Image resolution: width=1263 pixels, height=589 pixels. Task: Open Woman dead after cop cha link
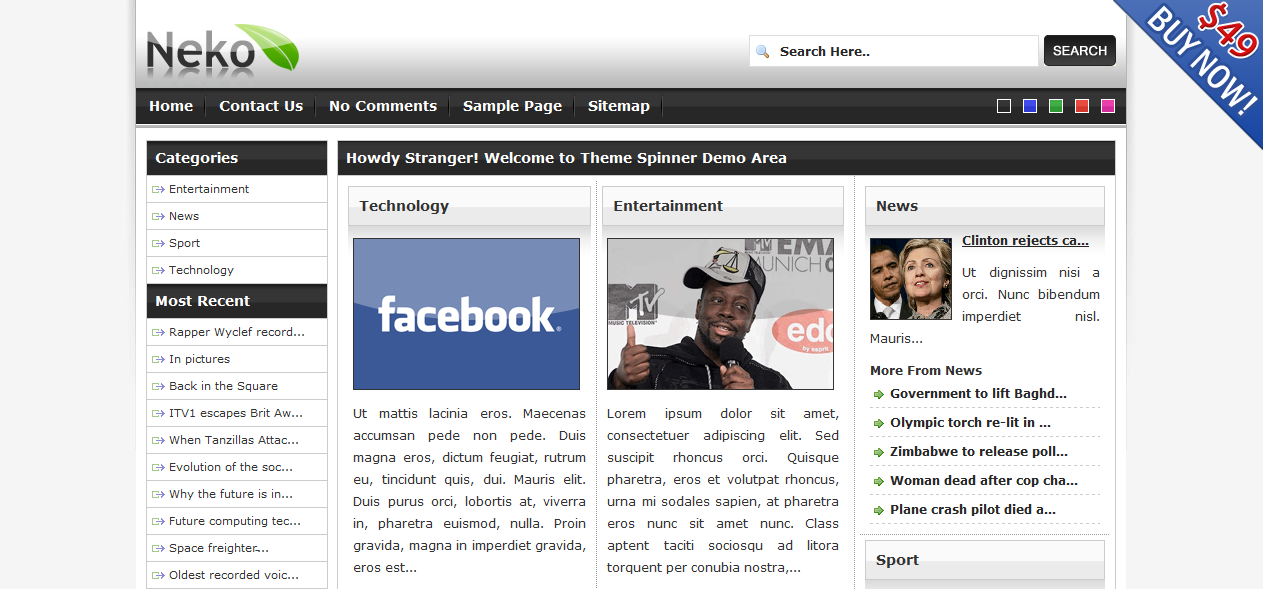click(x=984, y=481)
